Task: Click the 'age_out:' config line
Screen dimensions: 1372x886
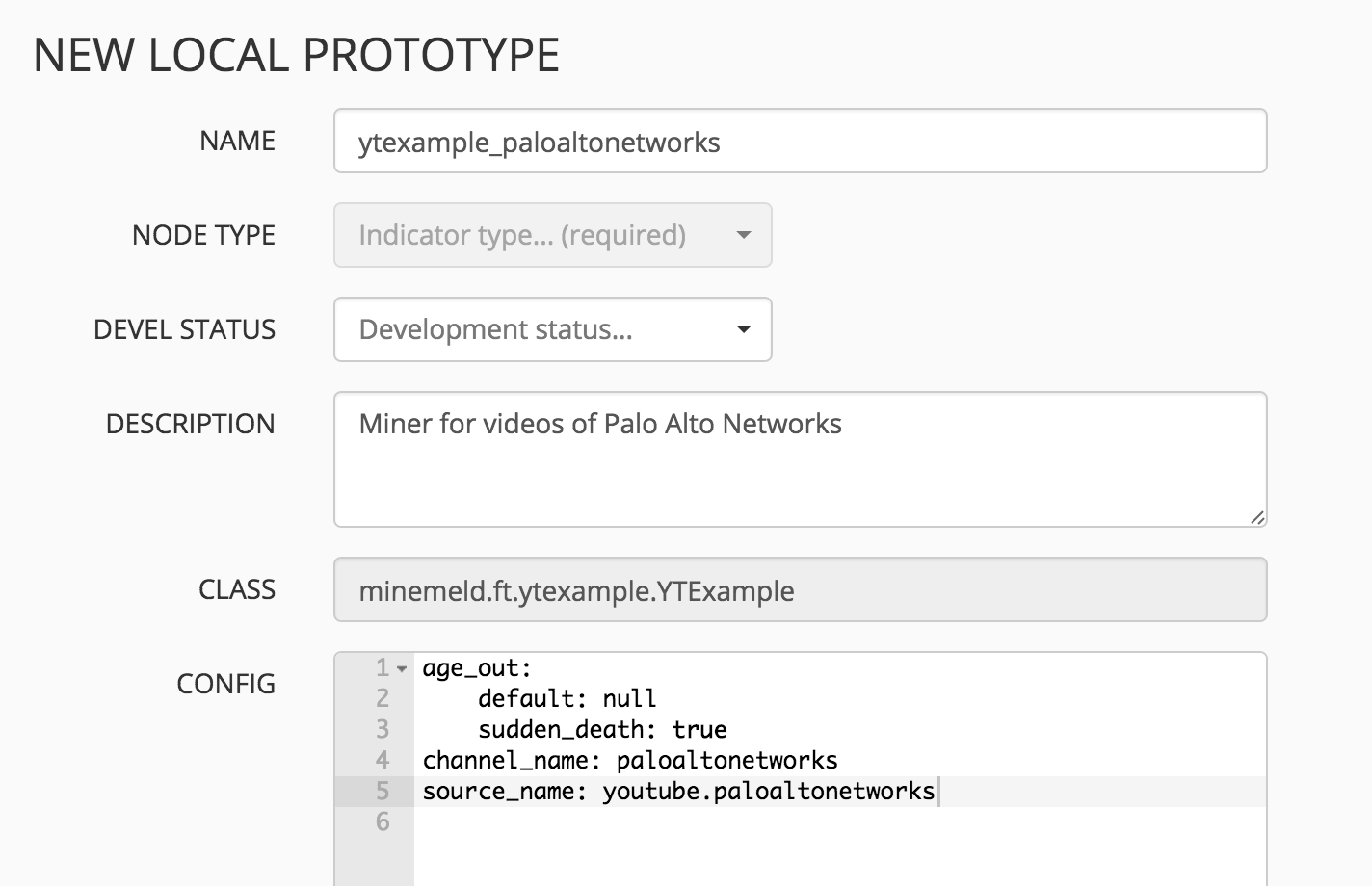Action: 477,667
